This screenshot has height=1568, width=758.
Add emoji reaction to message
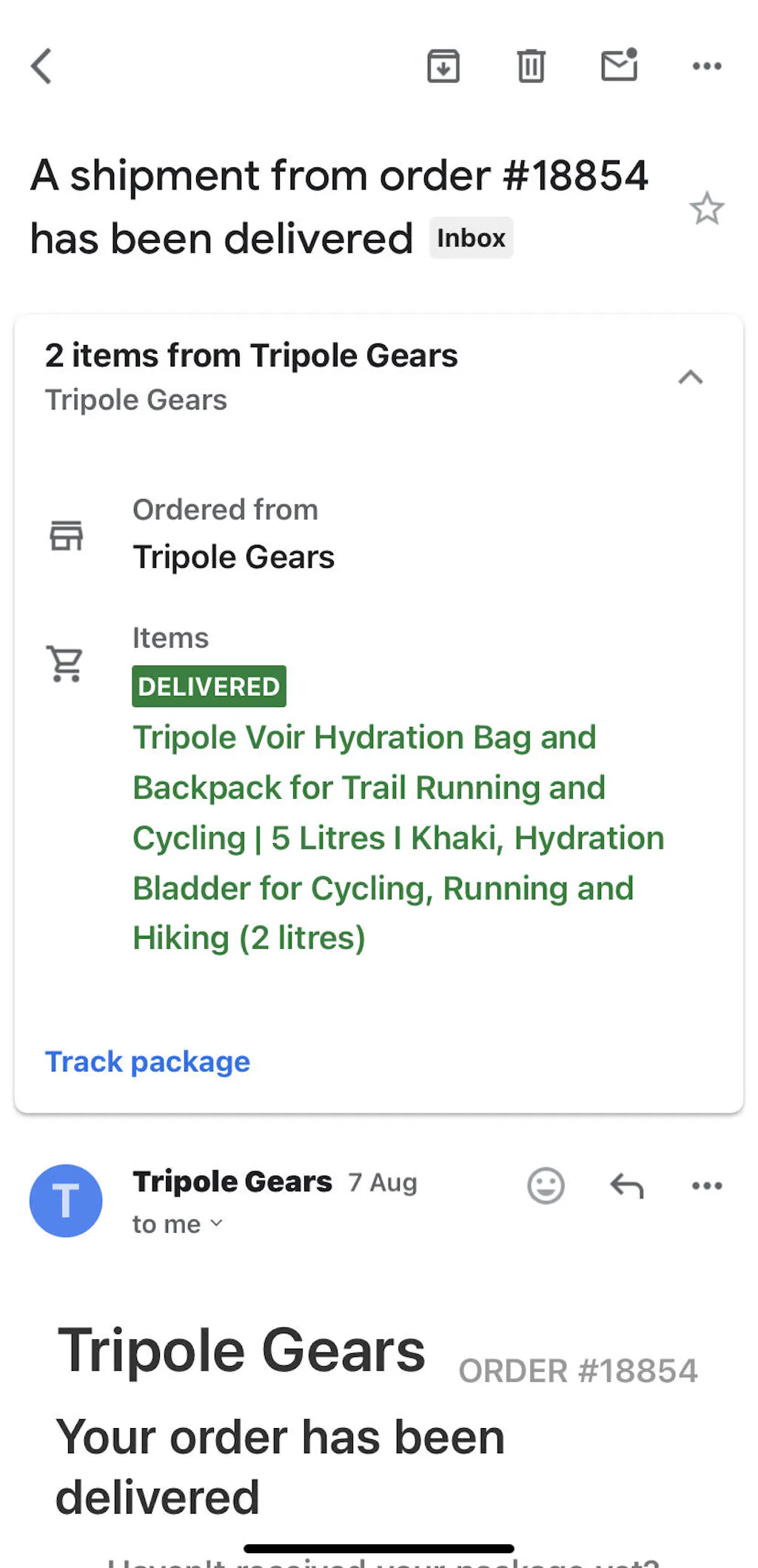click(546, 1186)
